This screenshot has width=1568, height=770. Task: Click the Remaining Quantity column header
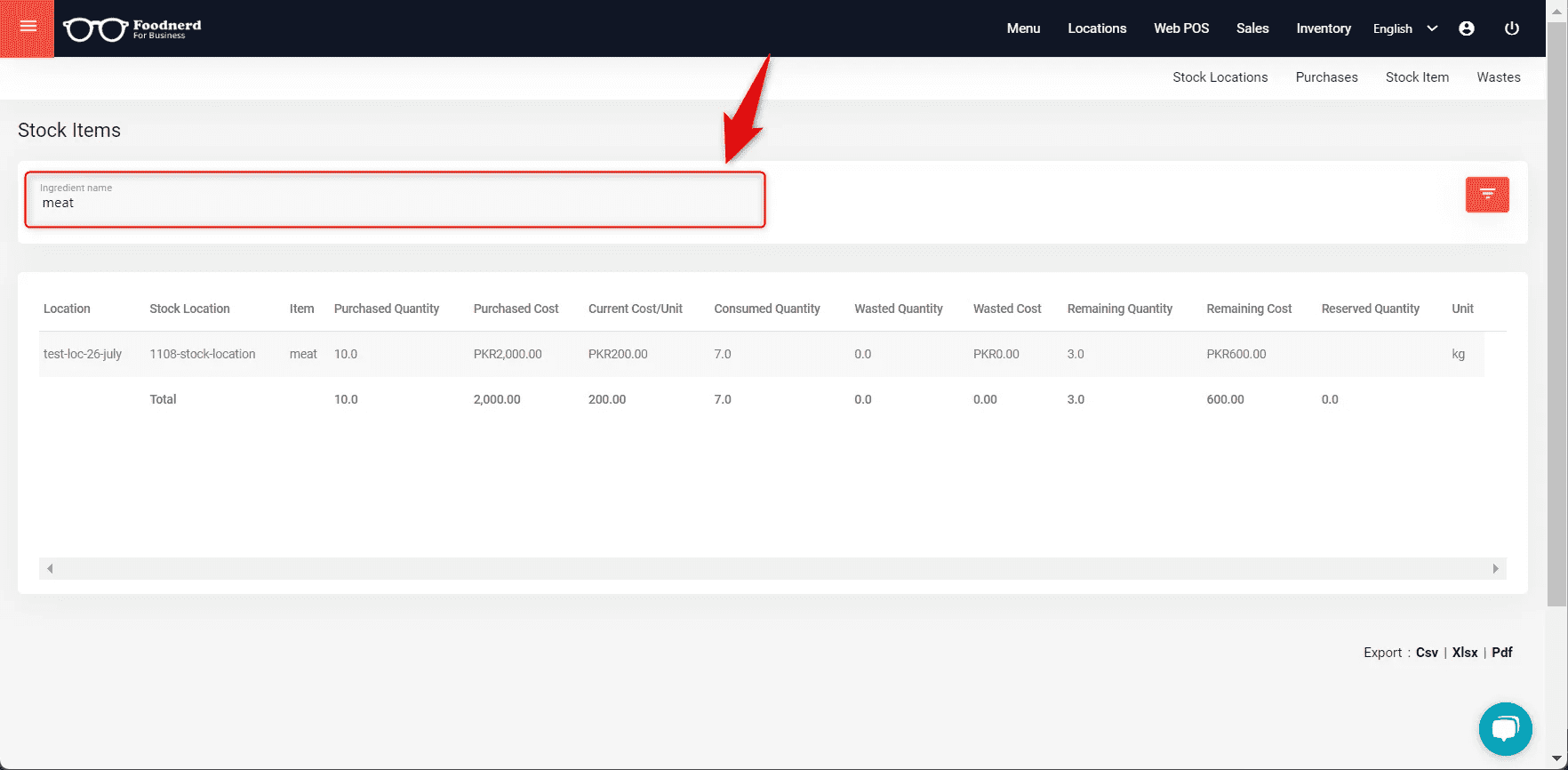(x=1120, y=309)
